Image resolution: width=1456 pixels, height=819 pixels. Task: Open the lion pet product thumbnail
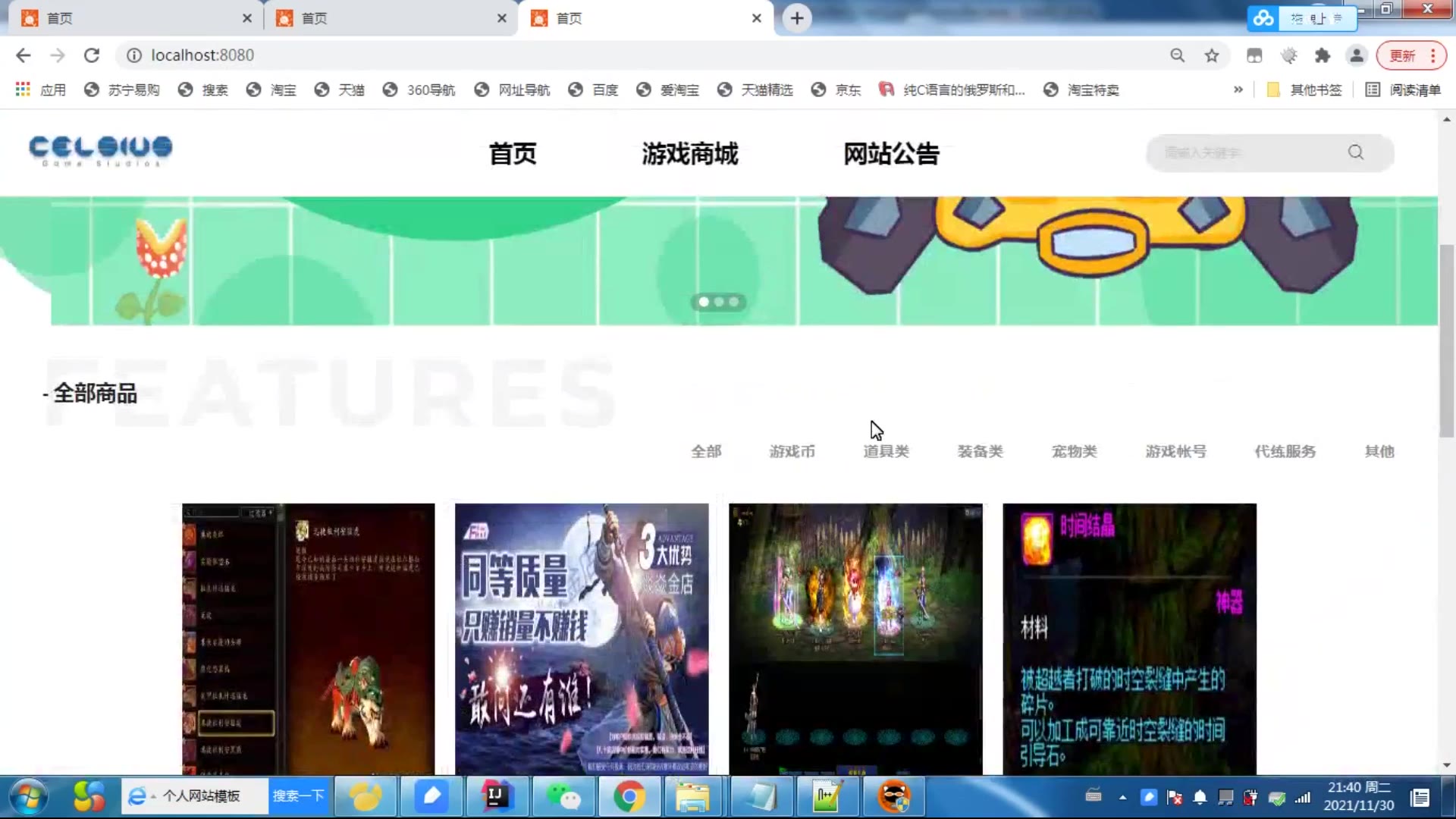click(308, 639)
